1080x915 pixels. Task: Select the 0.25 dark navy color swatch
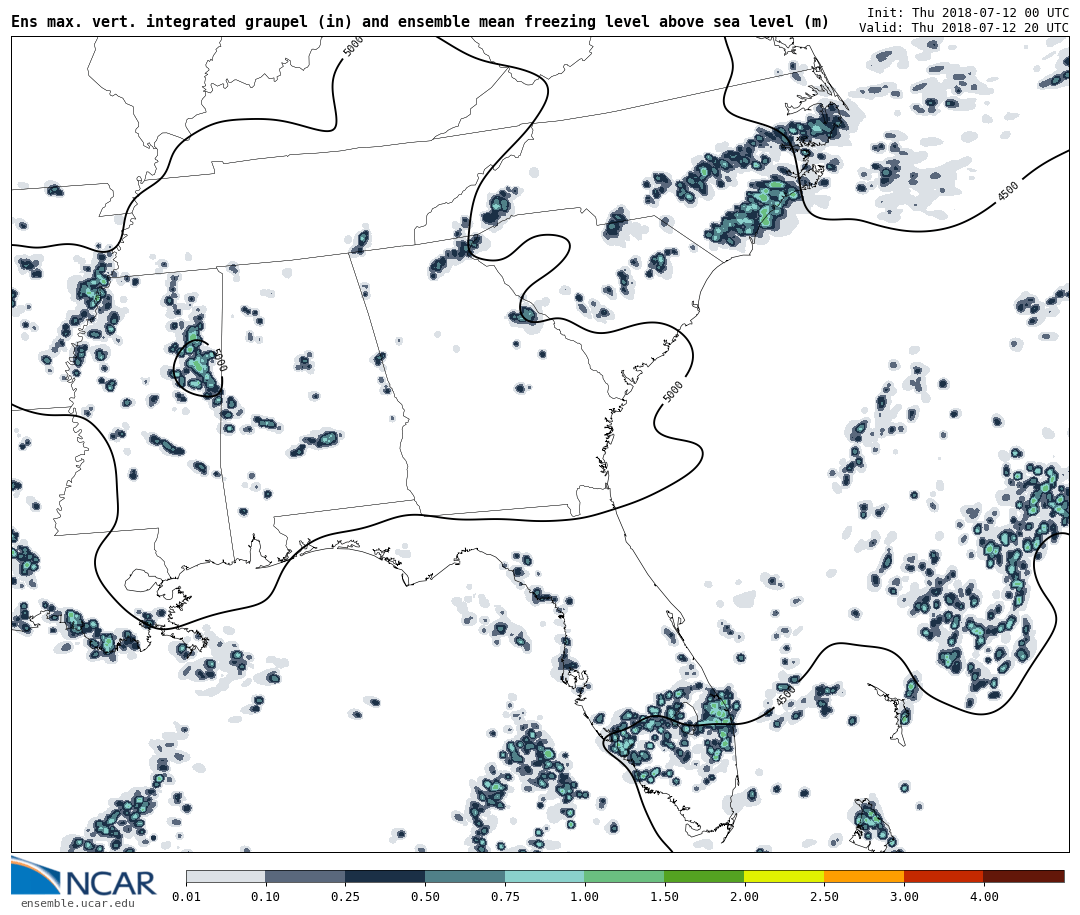click(x=385, y=877)
